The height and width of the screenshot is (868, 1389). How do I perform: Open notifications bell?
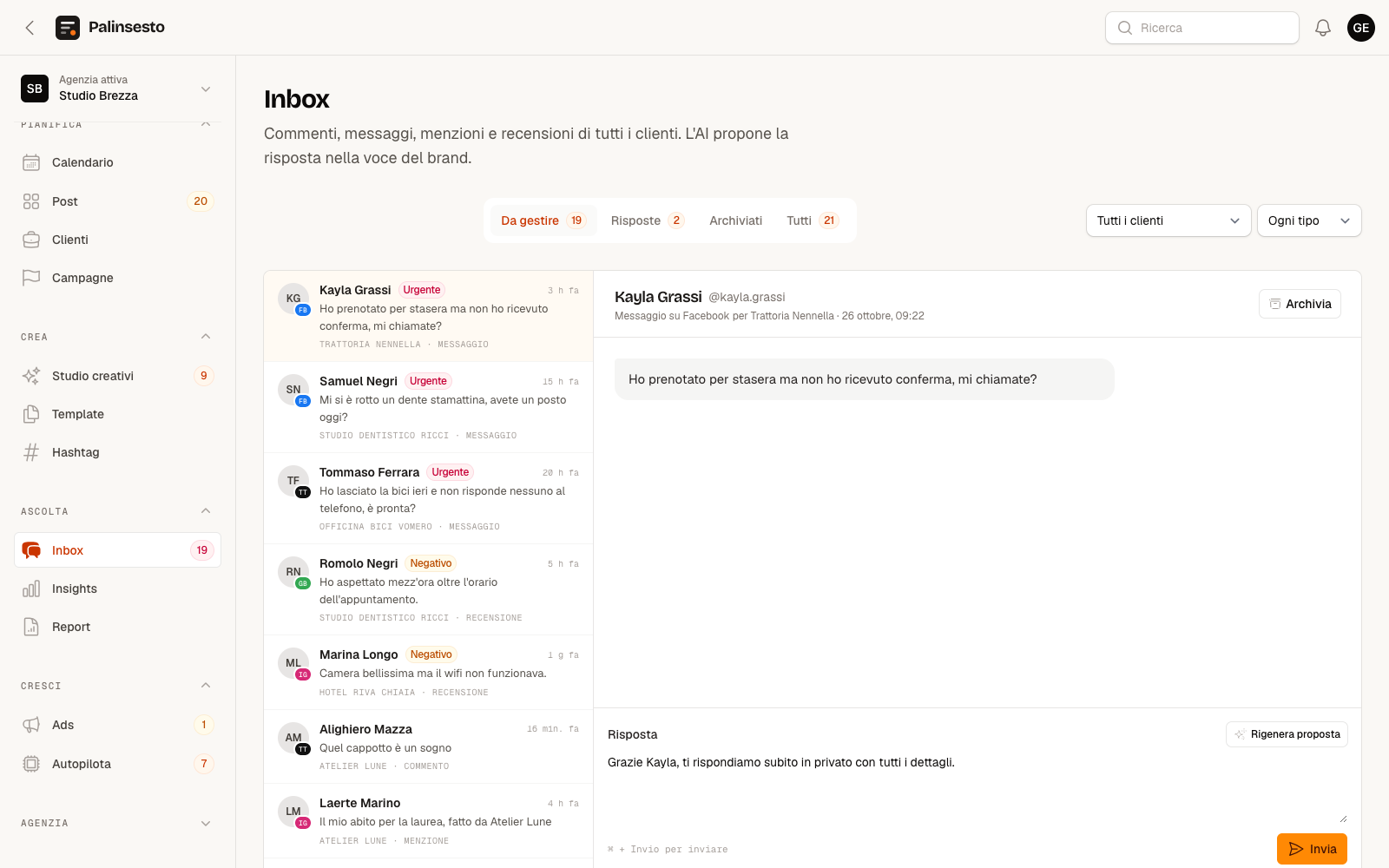pyautogui.click(x=1323, y=28)
